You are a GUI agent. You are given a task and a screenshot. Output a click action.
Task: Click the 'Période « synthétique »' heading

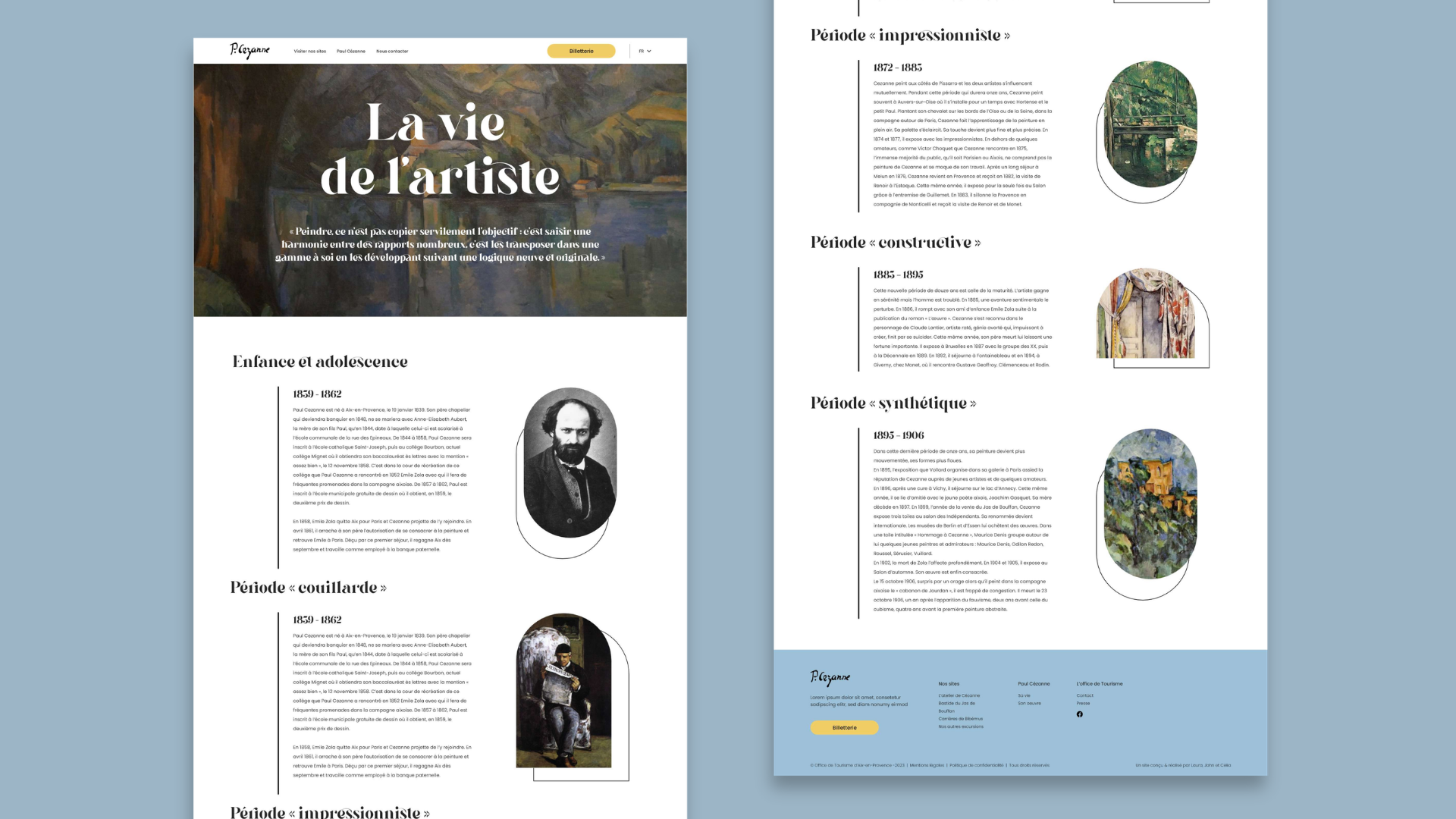[x=893, y=403]
